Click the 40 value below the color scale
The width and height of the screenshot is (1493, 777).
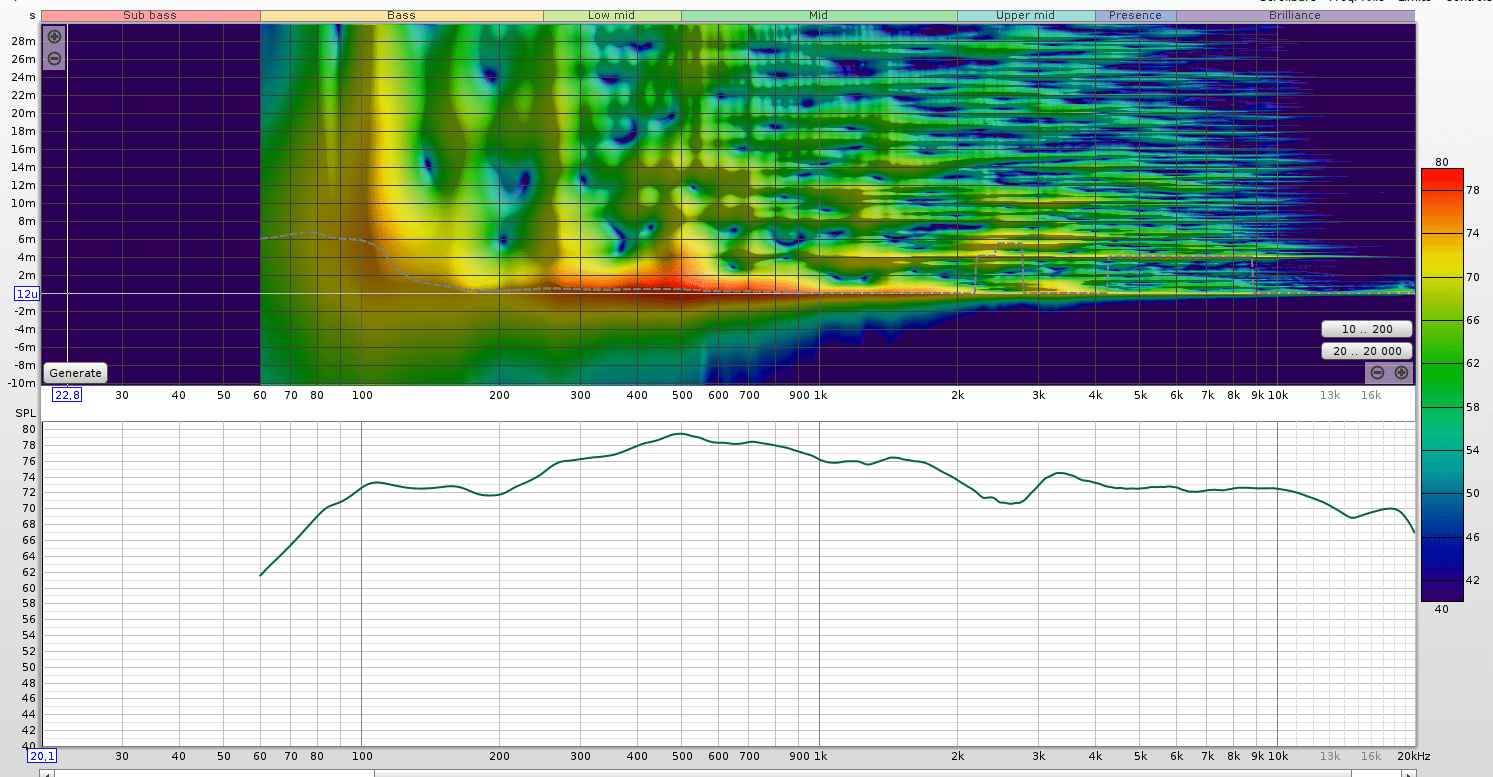pyautogui.click(x=1441, y=609)
